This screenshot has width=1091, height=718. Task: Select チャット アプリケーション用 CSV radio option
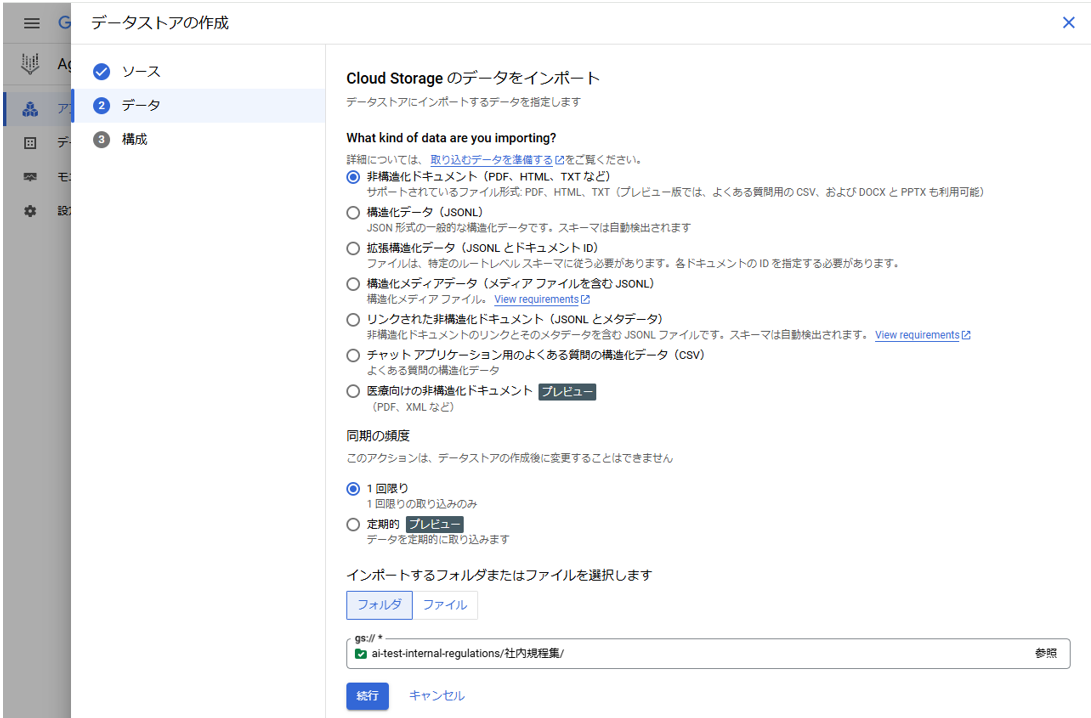(x=353, y=356)
